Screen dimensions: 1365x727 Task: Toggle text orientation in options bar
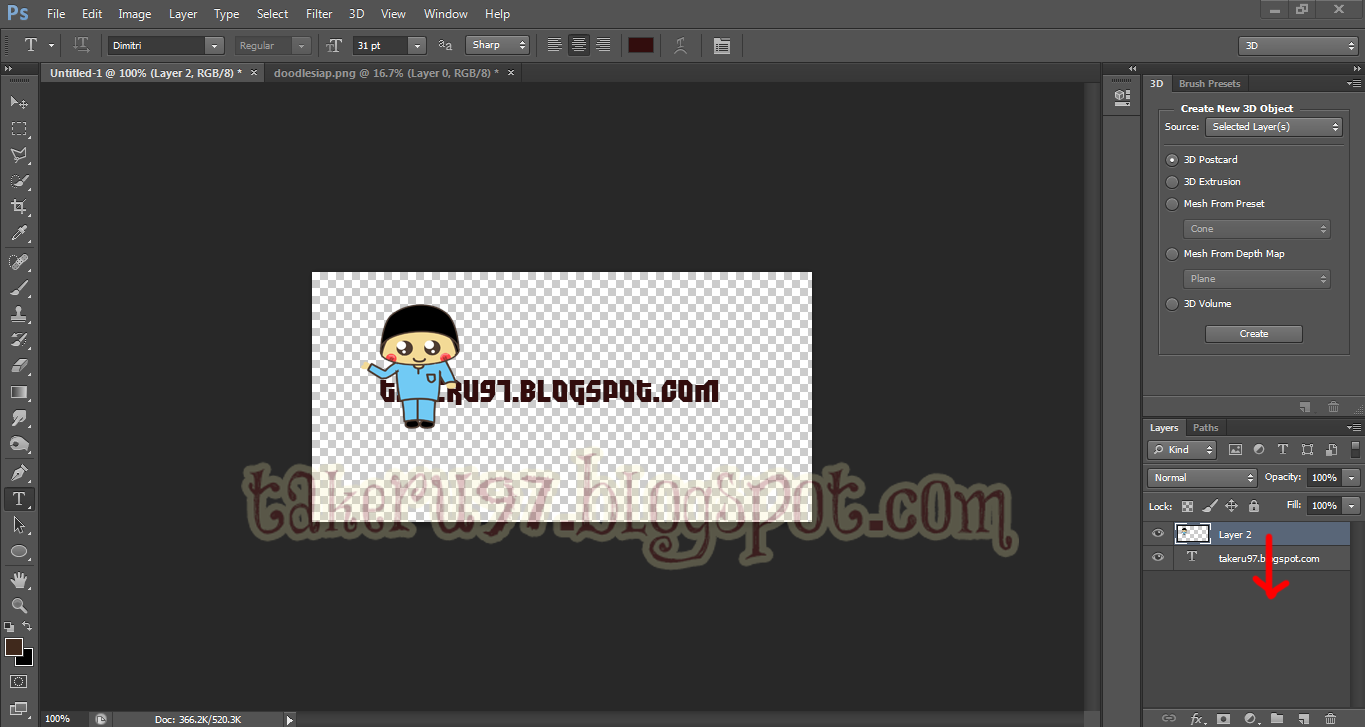point(82,45)
